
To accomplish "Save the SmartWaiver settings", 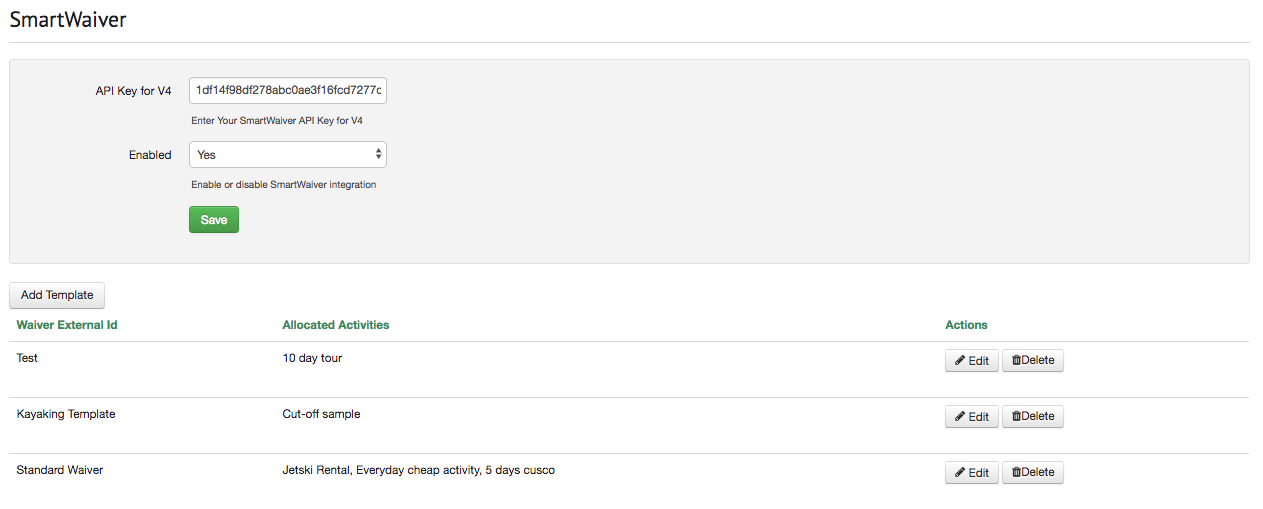I will click(214, 220).
